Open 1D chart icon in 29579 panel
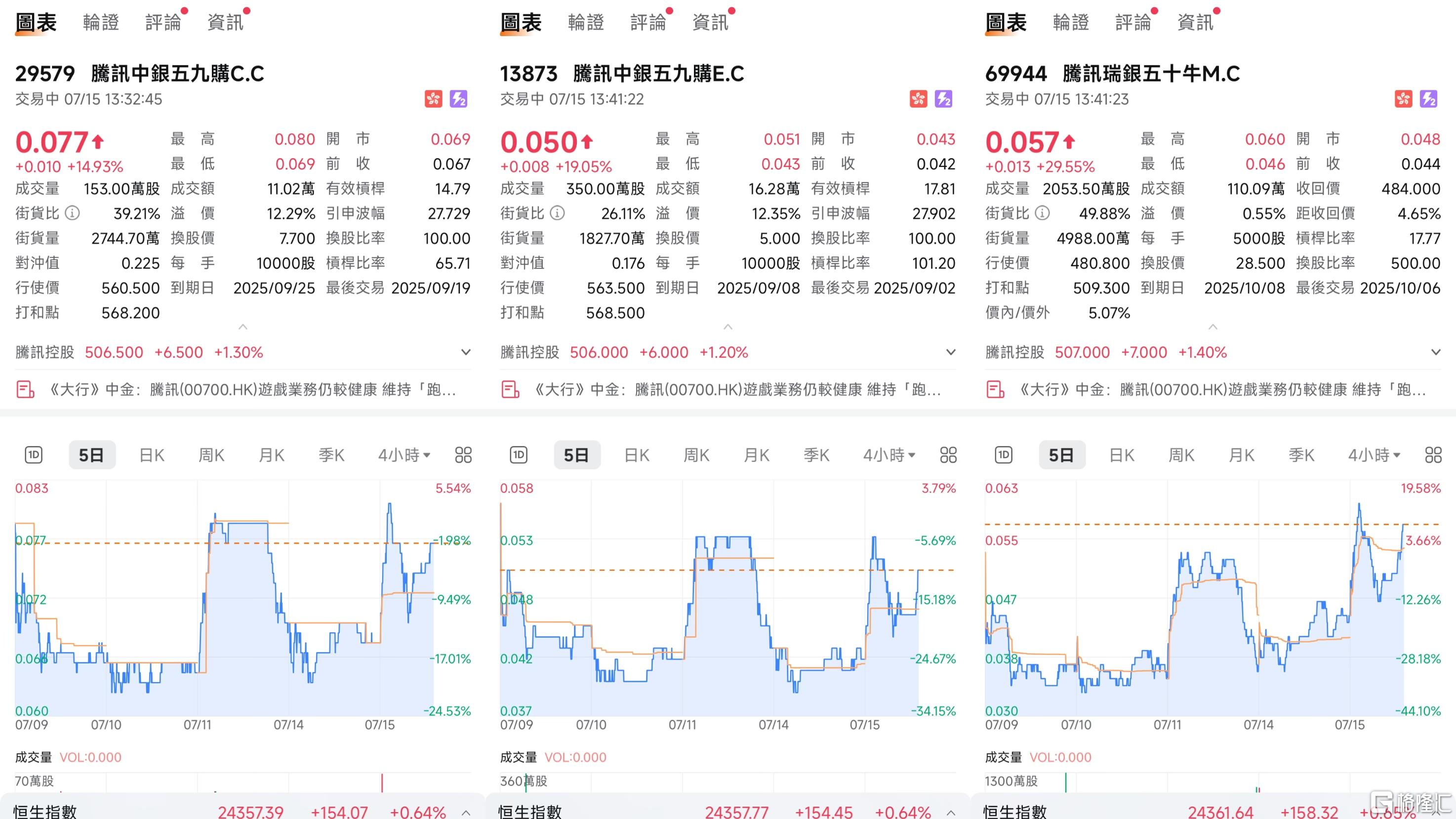Screen dimensions: 1456x819 34,455
